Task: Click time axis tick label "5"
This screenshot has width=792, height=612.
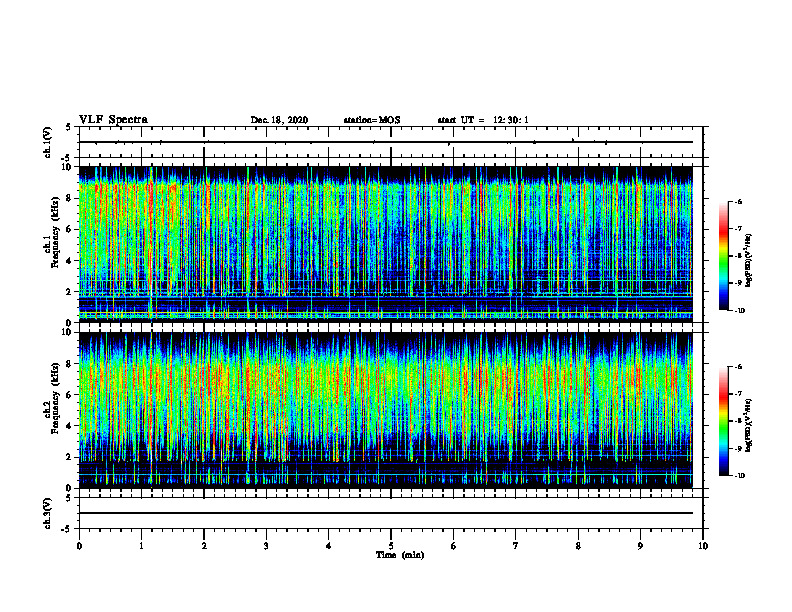Action: tap(391, 546)
